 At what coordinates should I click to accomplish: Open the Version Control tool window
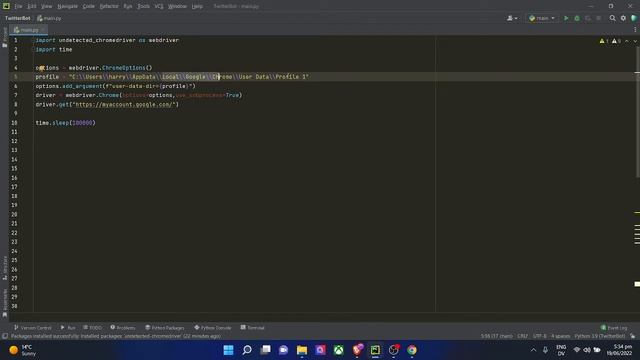pyautogui.click(x=33, y=328)
